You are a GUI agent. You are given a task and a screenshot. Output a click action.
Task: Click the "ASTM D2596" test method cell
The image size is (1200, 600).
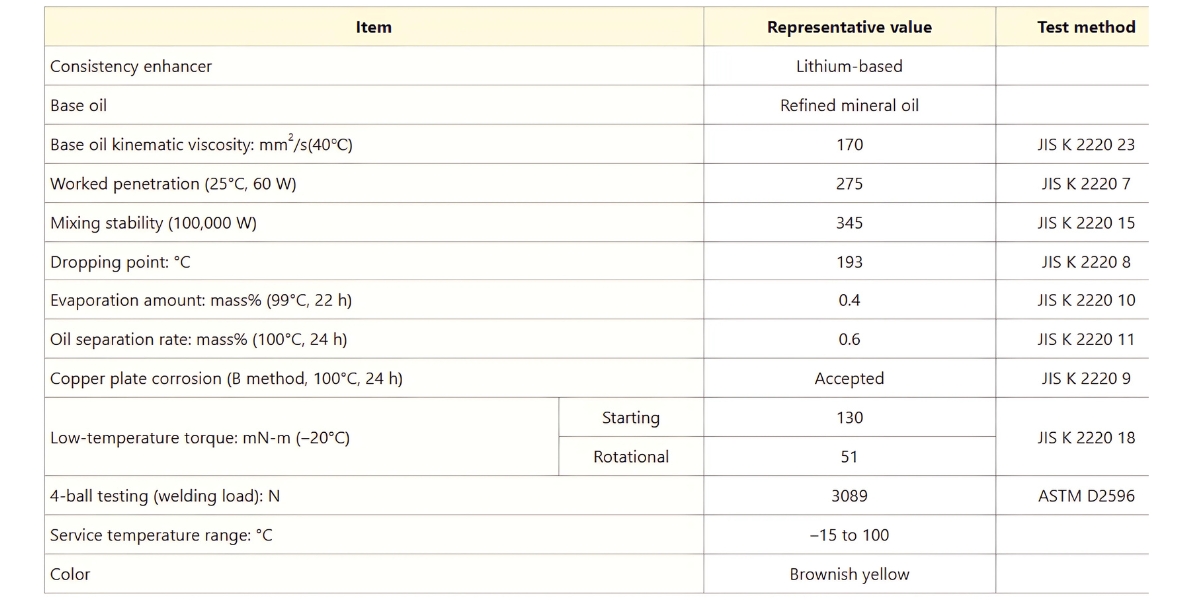click(1086, 496)
